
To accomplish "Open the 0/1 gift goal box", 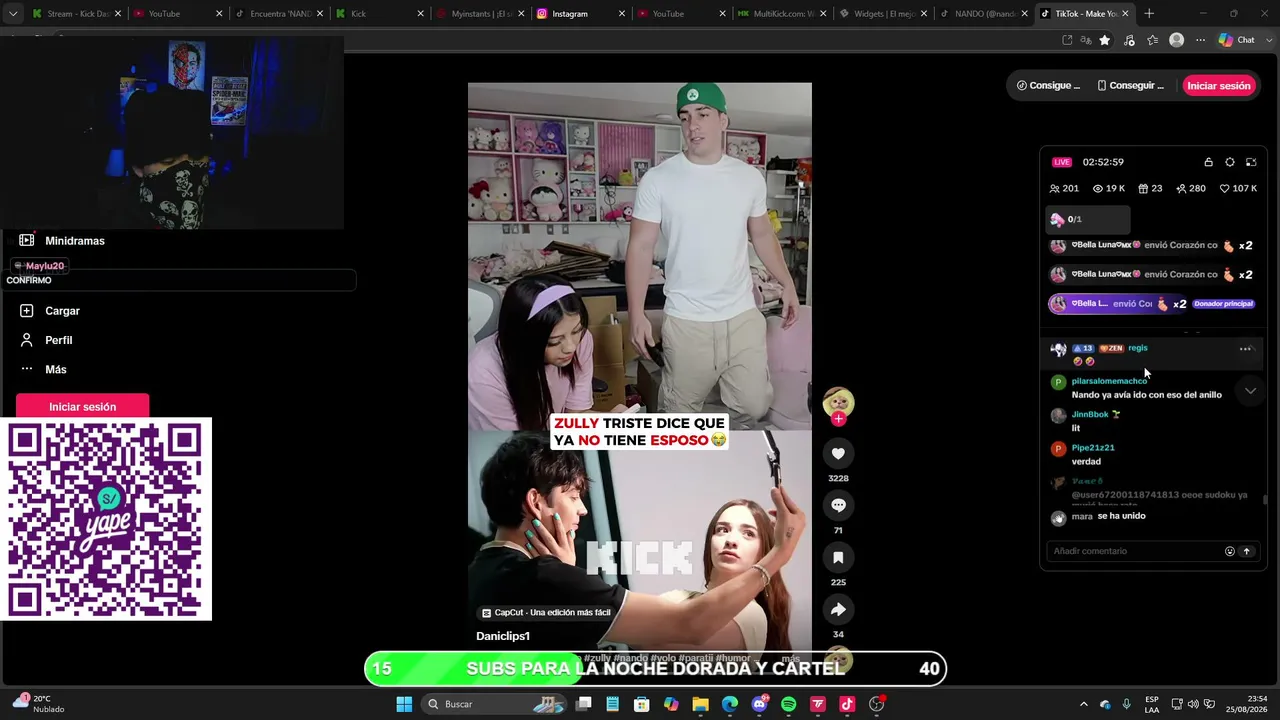I will (1088, 220).
